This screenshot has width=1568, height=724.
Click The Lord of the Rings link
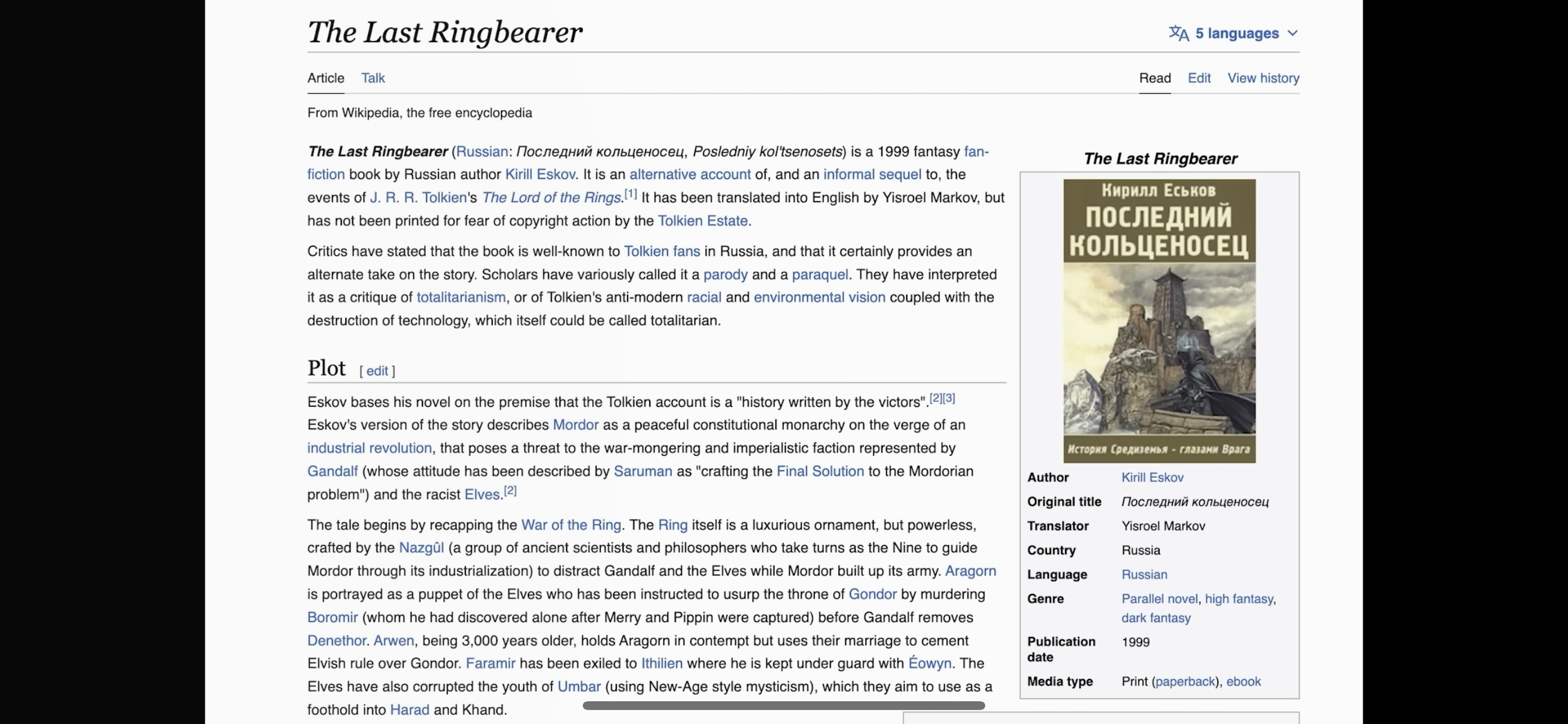[551, 198]
